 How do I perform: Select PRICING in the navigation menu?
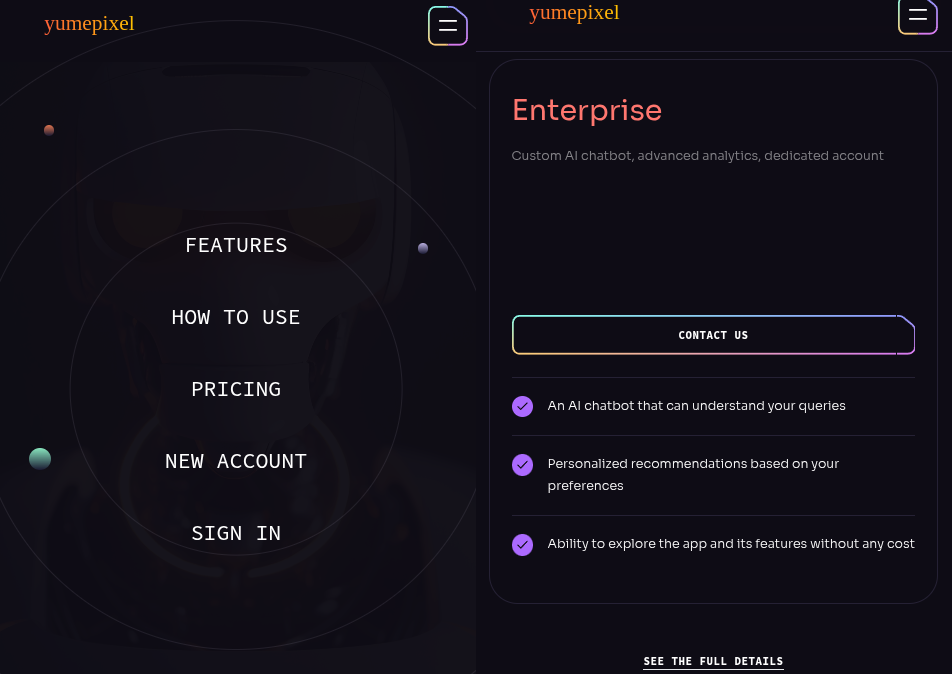236,389
